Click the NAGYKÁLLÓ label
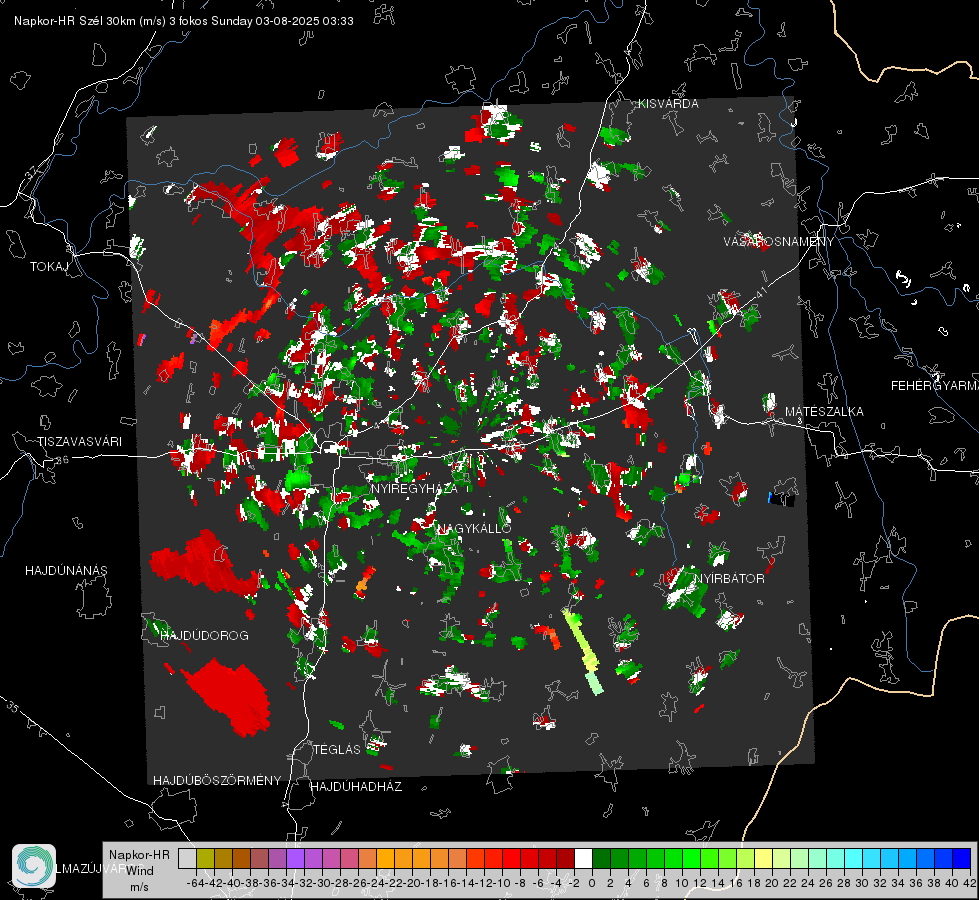Viewport: 979px width, 900px height. [x=474, y=528]
